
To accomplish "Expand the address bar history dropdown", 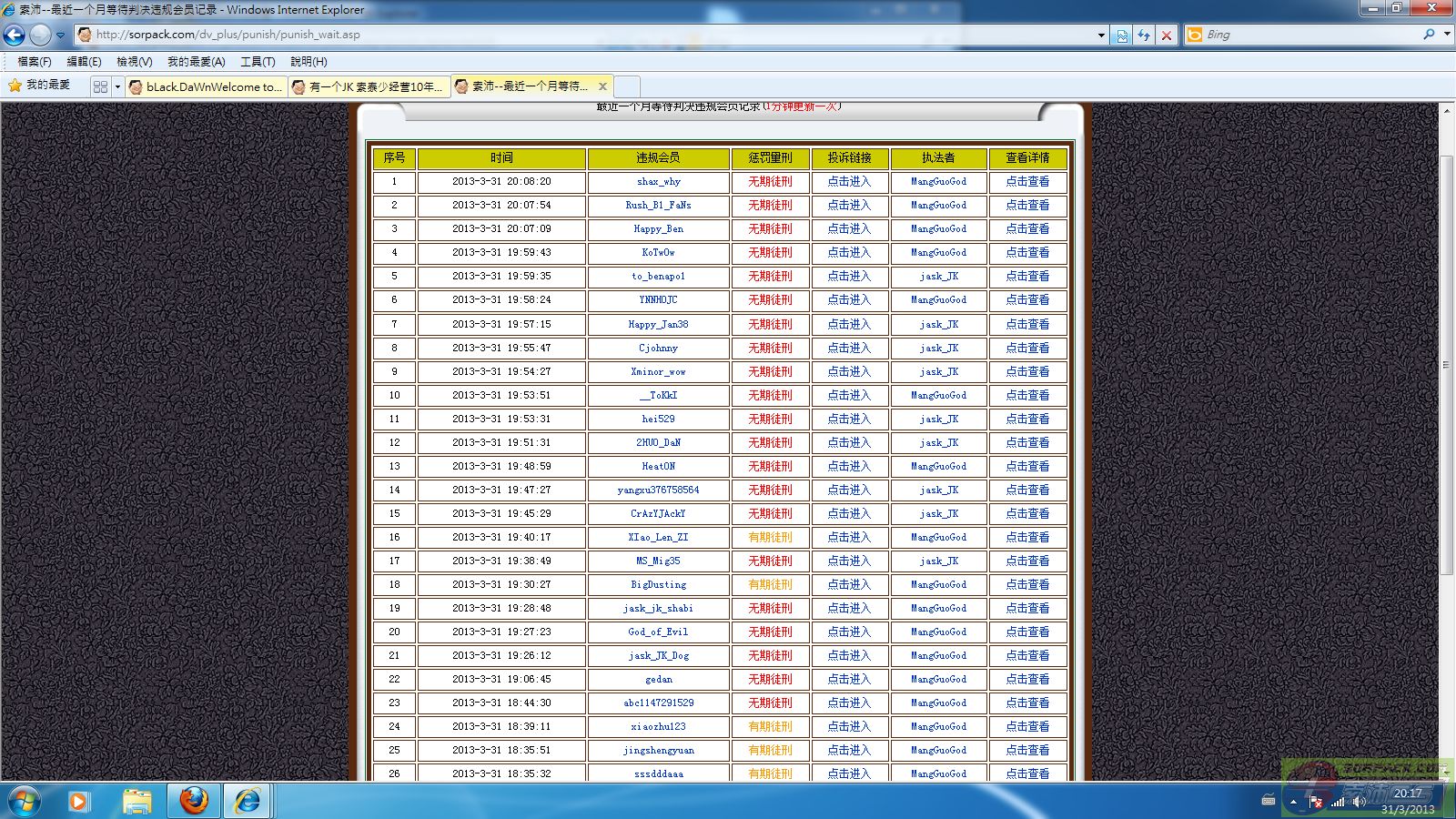I will (x=1101, y=35).
